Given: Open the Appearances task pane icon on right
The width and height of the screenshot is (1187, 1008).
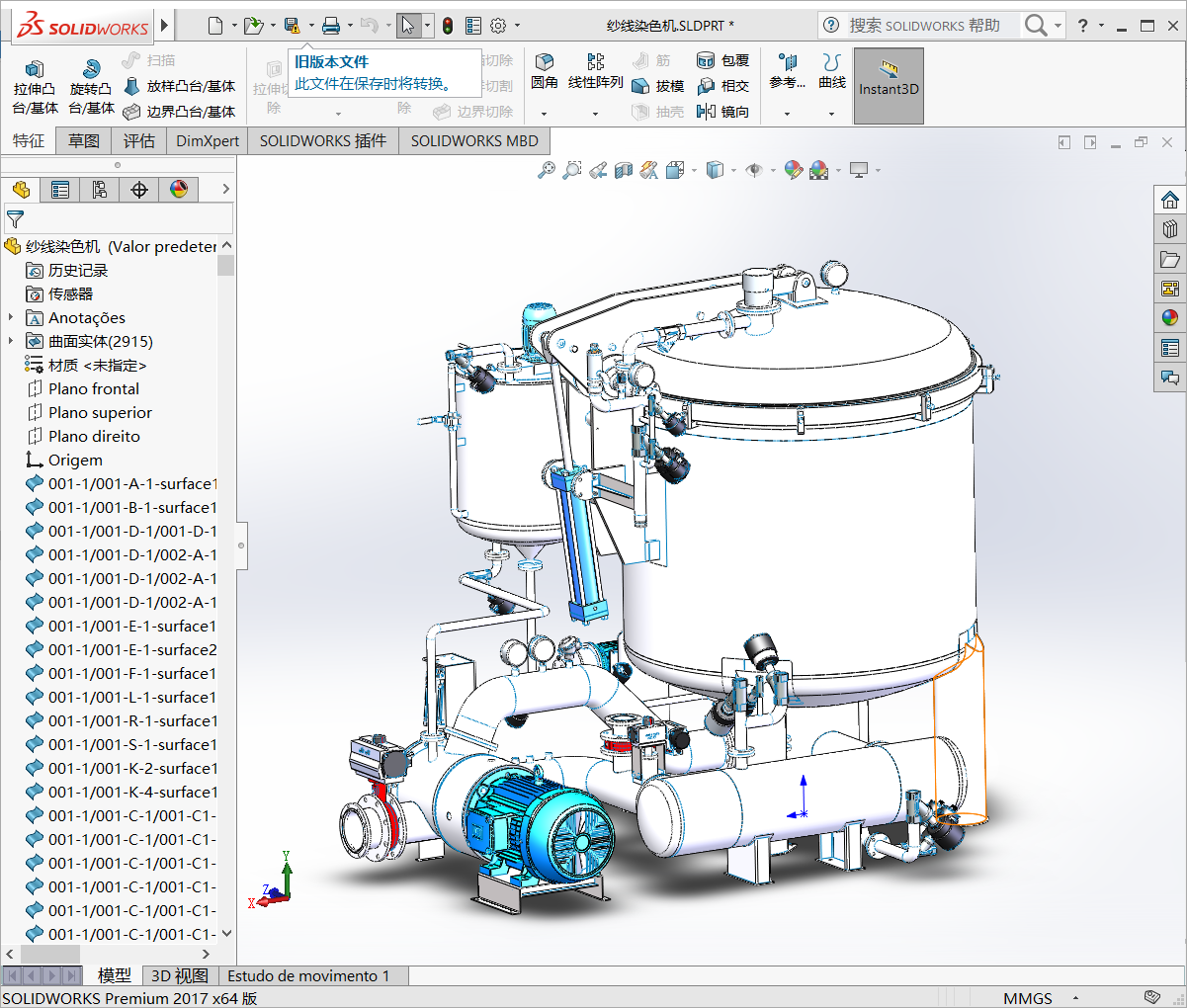Looking at the screenshot, I should click(x=1170, y=318).
